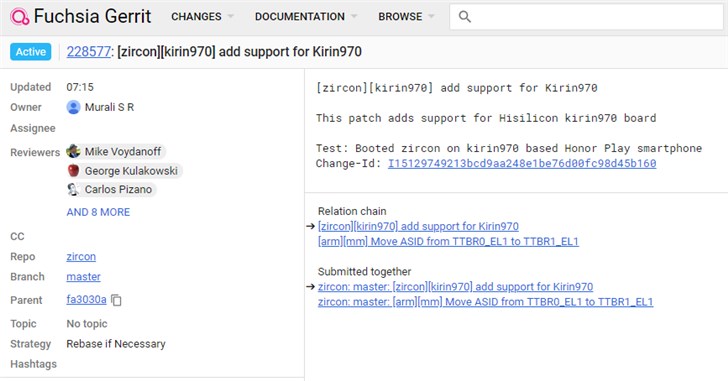The image size is (728, 381).
Task: Click the Active status badge
Action: [31, 52]
